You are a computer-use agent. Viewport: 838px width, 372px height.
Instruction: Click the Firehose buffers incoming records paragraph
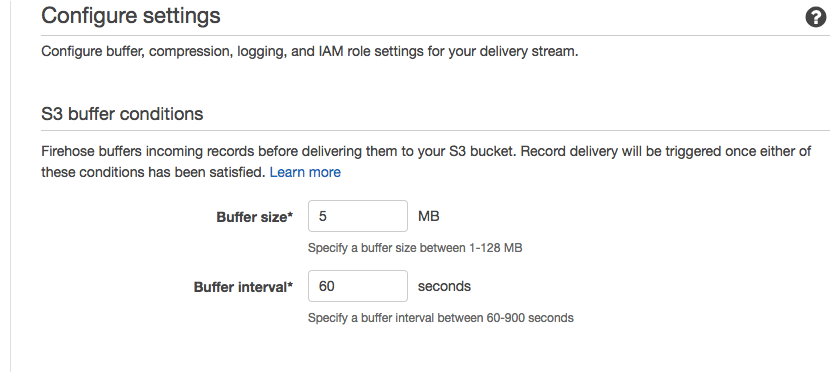(426, 162)
